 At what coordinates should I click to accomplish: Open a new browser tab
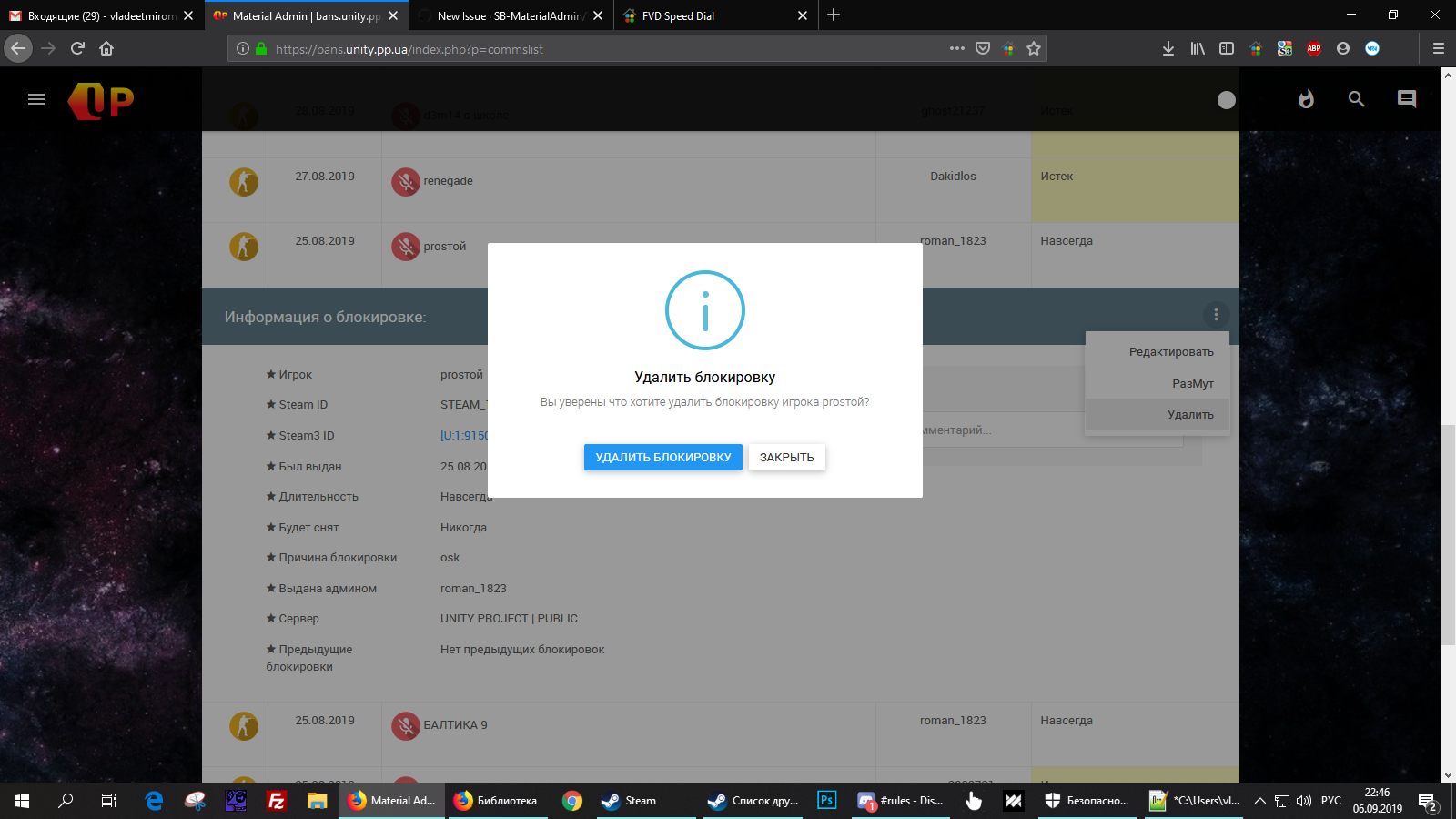834,15
